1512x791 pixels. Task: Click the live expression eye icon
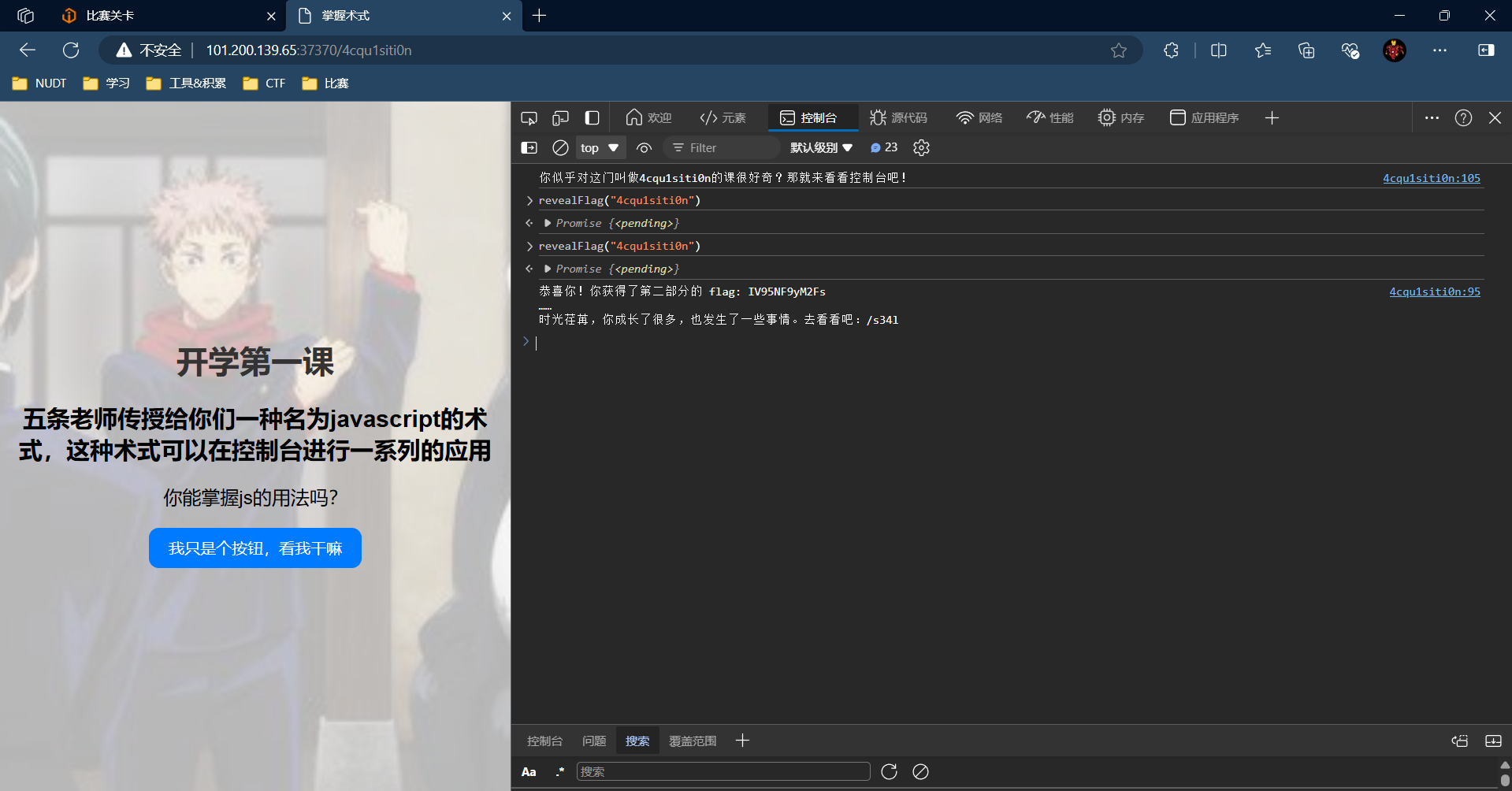coord(644,148)
